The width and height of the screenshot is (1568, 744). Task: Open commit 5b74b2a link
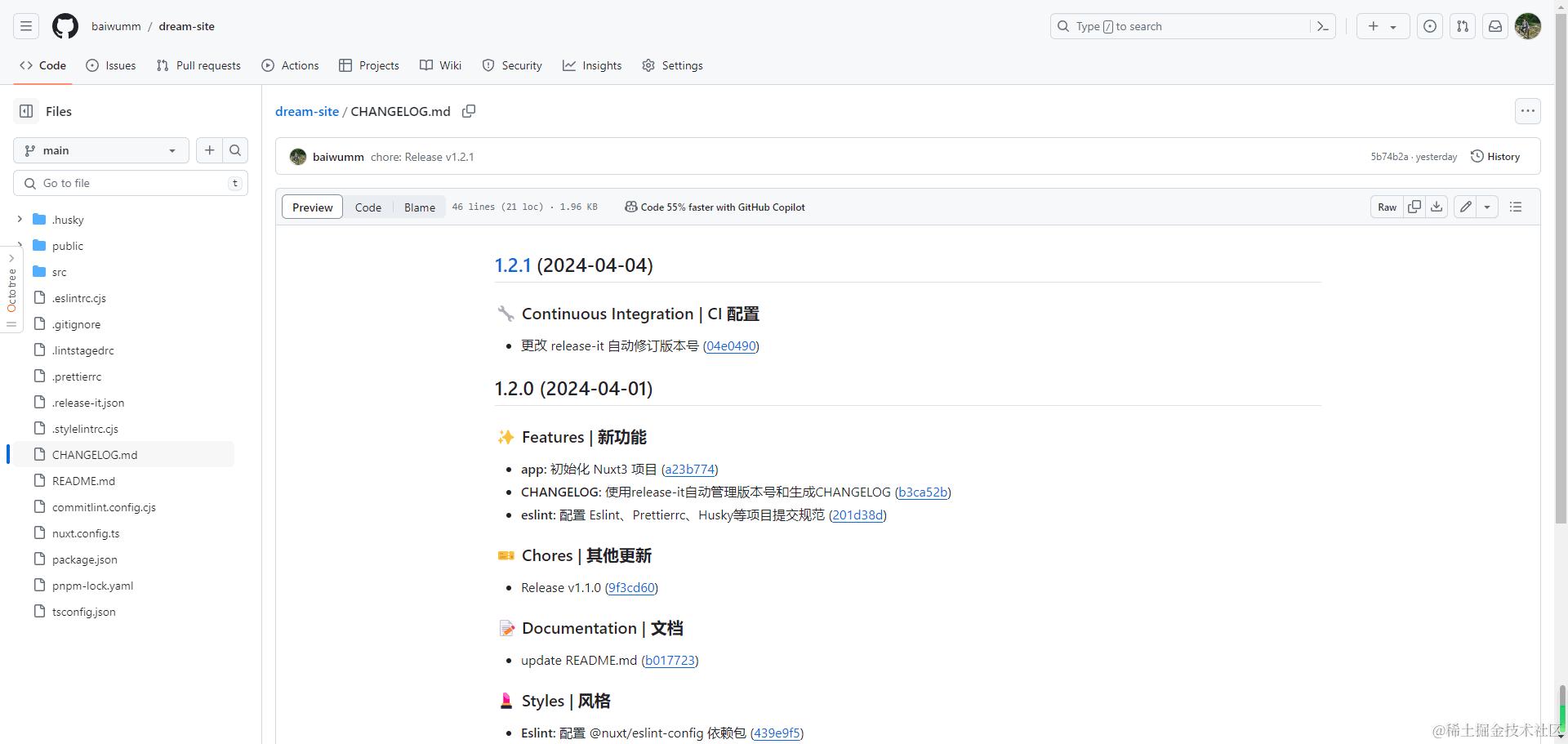tap(1389, 157)
